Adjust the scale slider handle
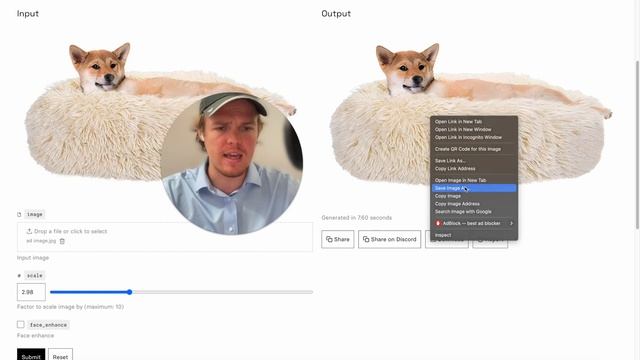 129,292
